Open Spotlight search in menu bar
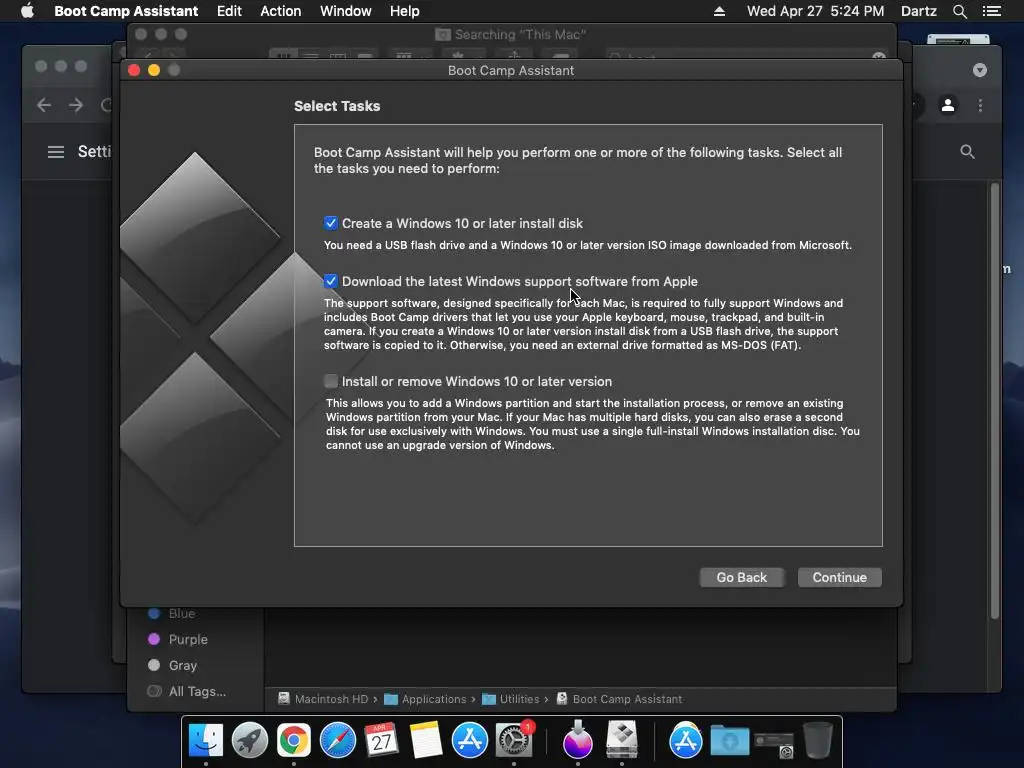This screenshot has height=768, width=1024. 959,11
